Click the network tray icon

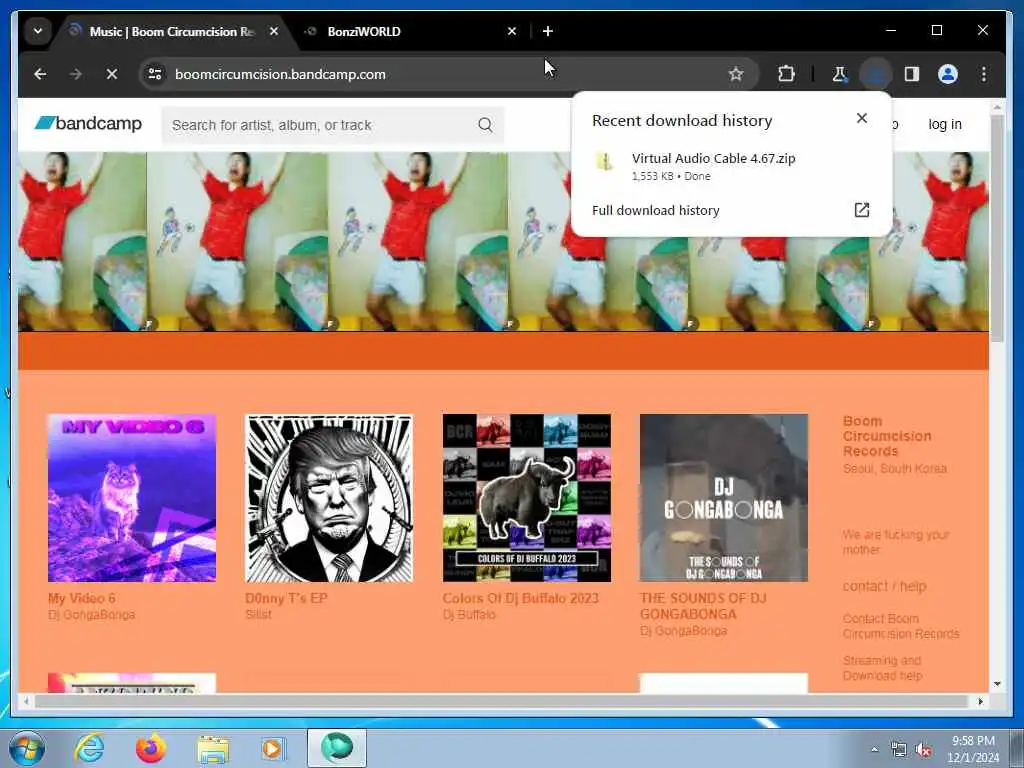899,750
